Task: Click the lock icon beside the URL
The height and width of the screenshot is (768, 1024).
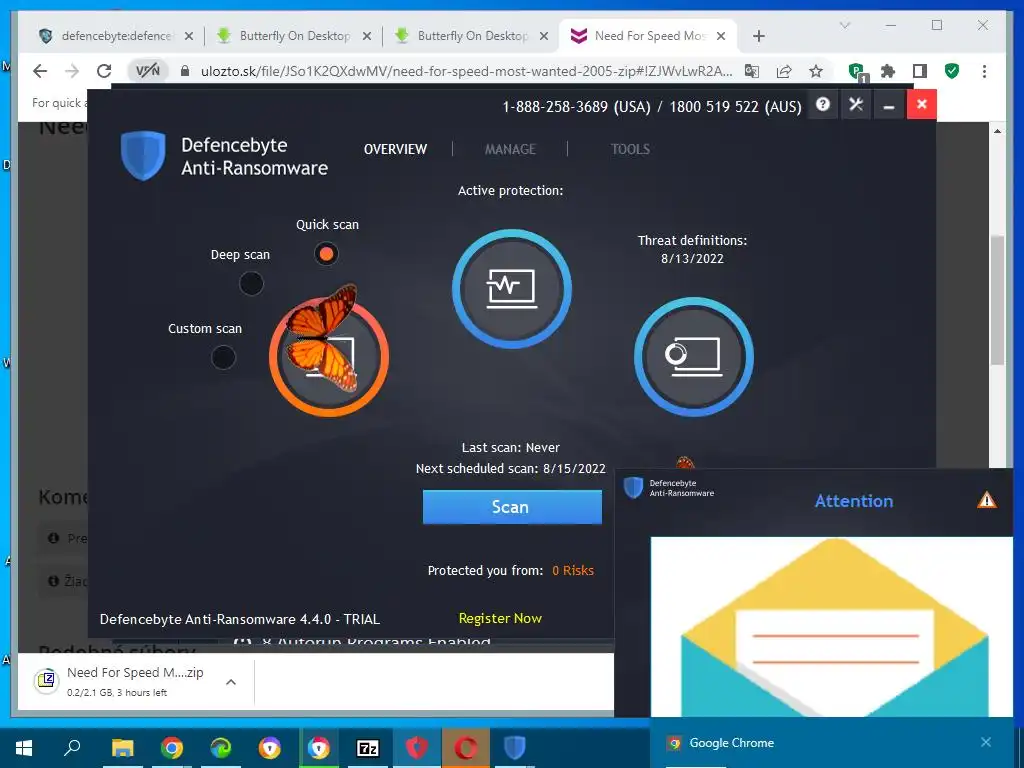Action: tap(185, 71)
